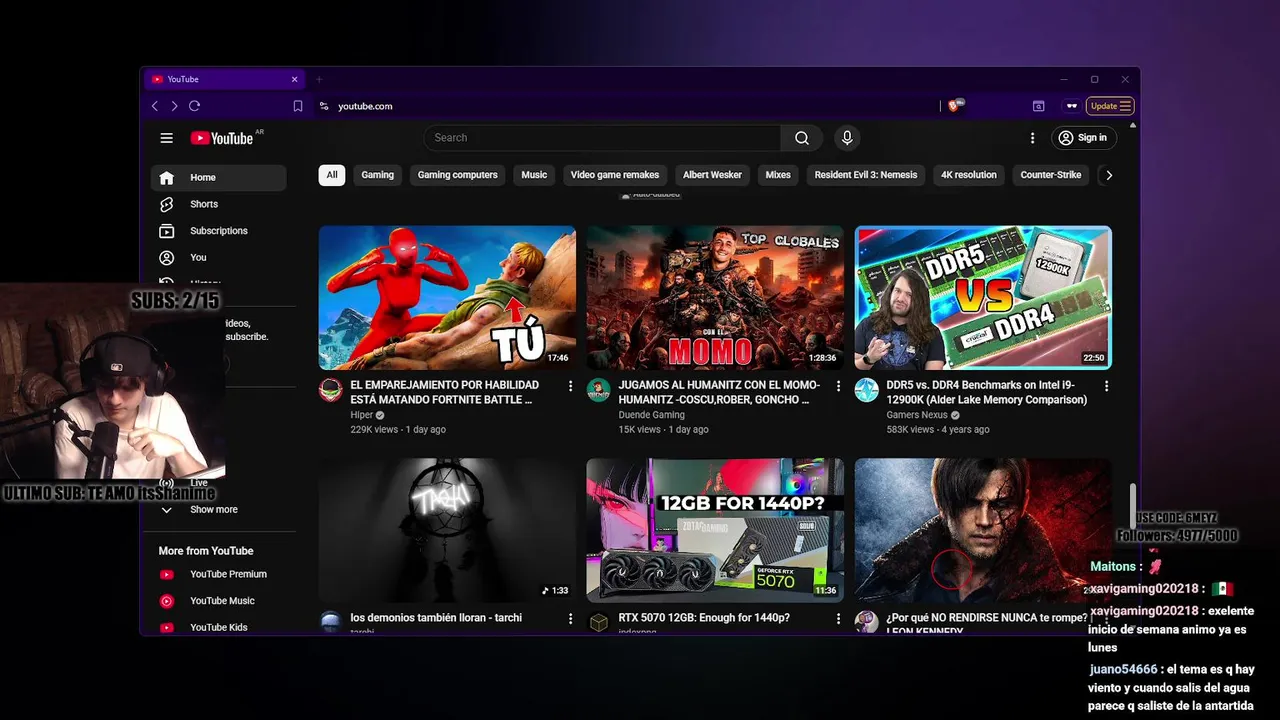
Task: Play the Leon Kennedy thumbnail video
Action: coord(983,530)
